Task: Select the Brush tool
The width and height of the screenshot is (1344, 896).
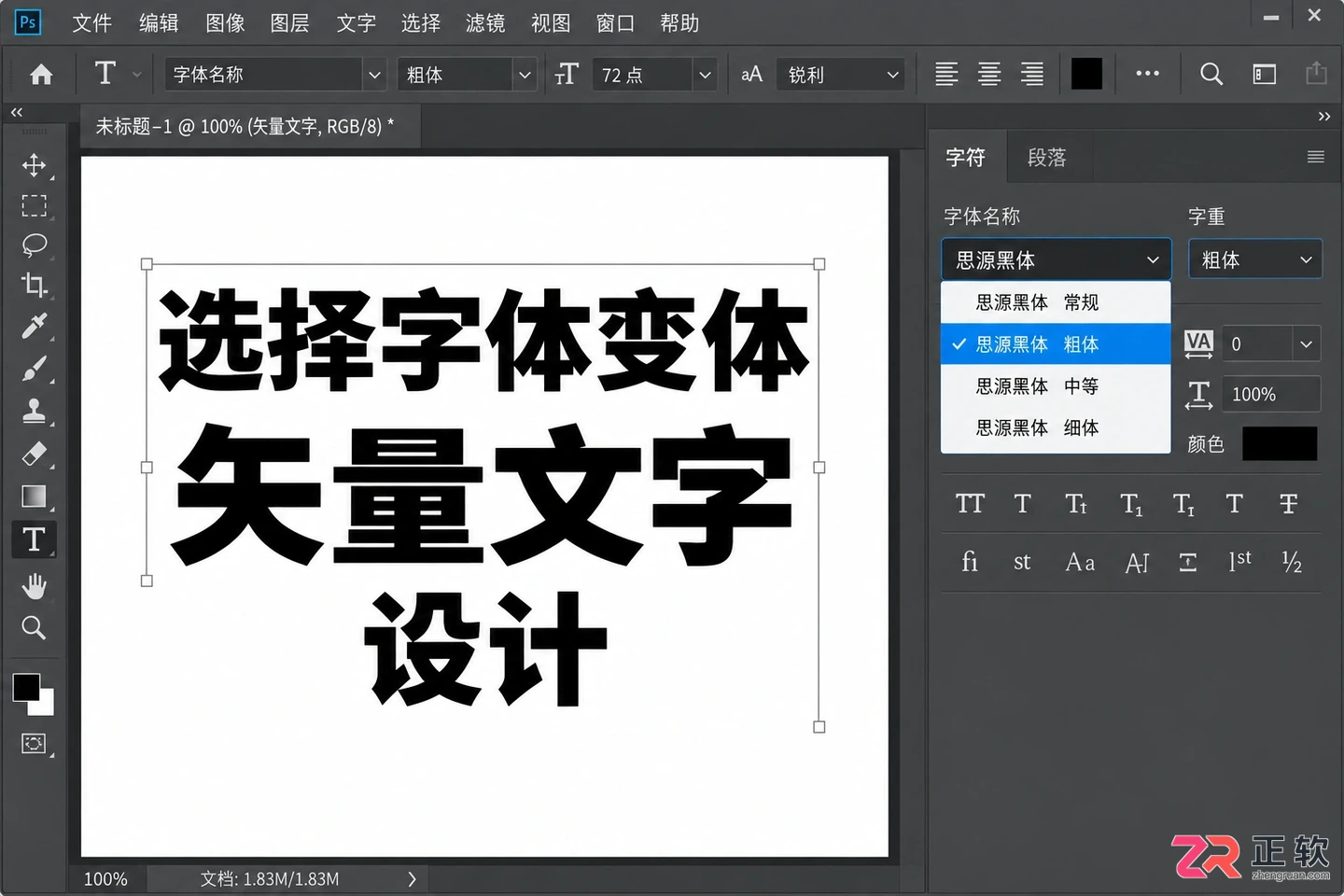Action: (35, 369)
